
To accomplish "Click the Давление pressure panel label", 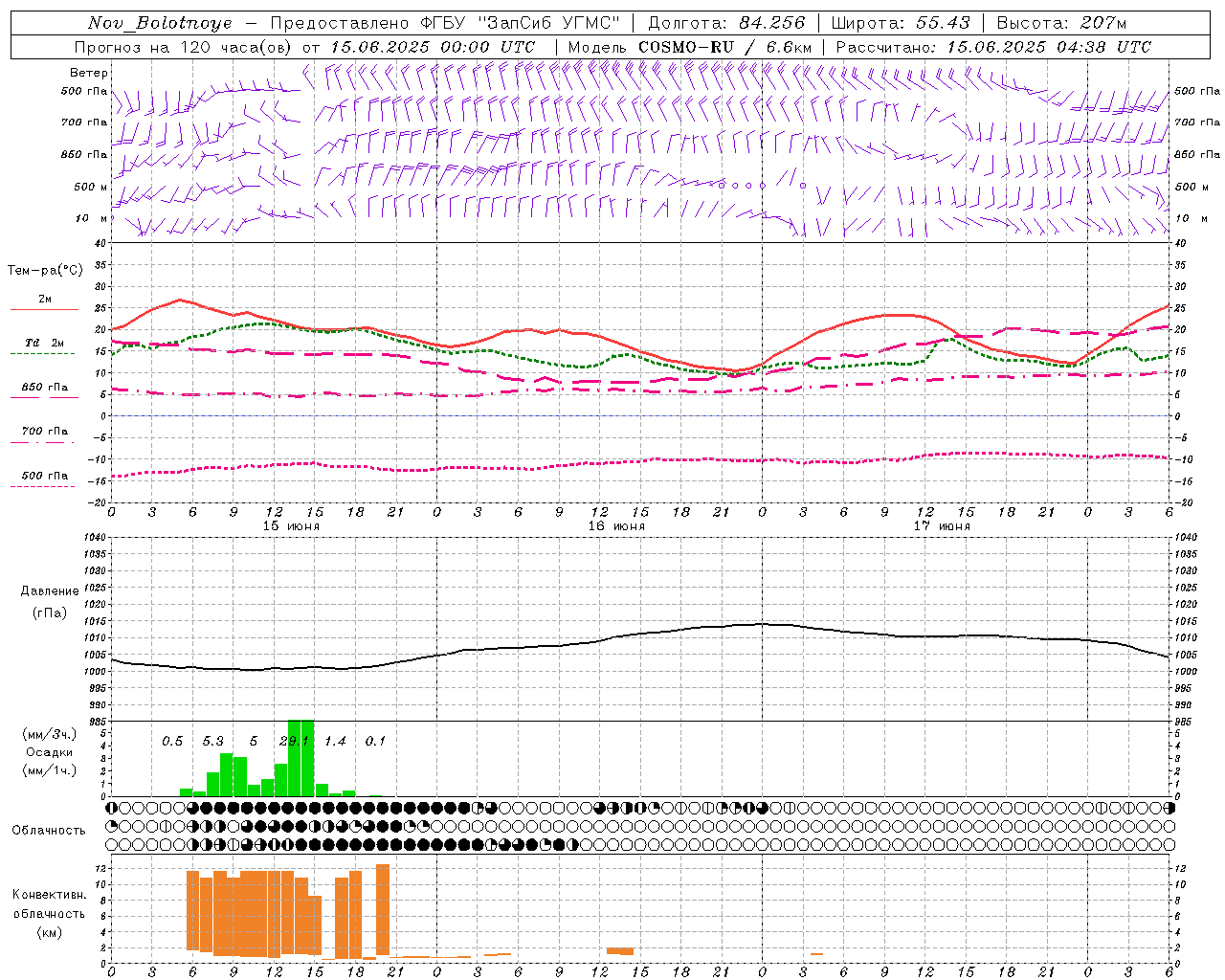I will click(50, 590).
